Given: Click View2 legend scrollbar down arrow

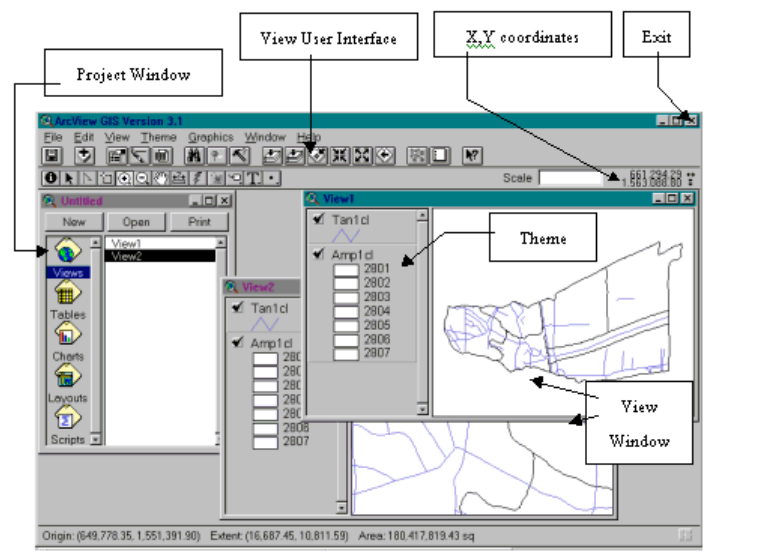Looking at the screenshot, I should pyautogui.click(x=342, y=508).
